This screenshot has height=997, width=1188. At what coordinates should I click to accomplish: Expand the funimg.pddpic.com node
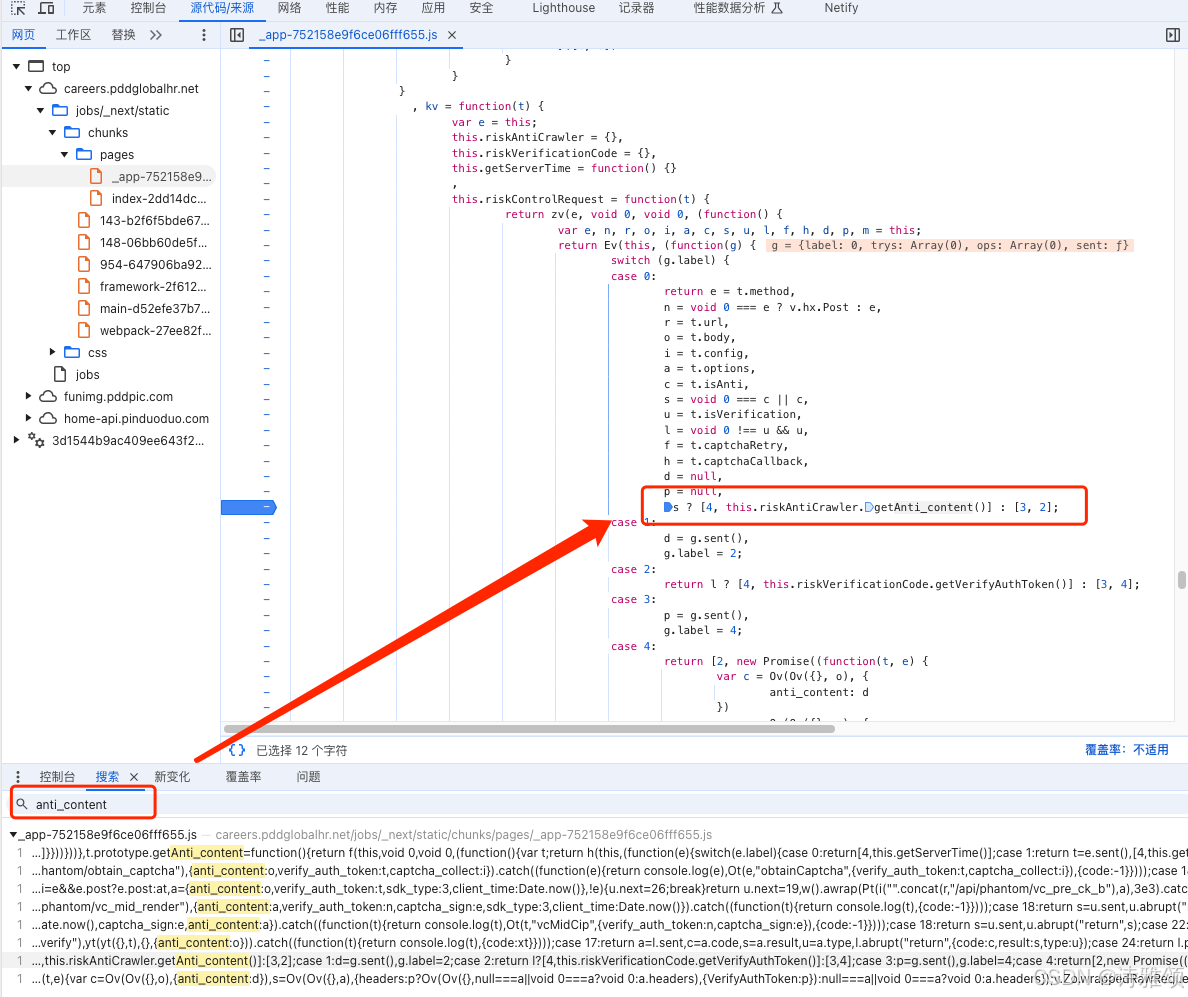[28, 395]
